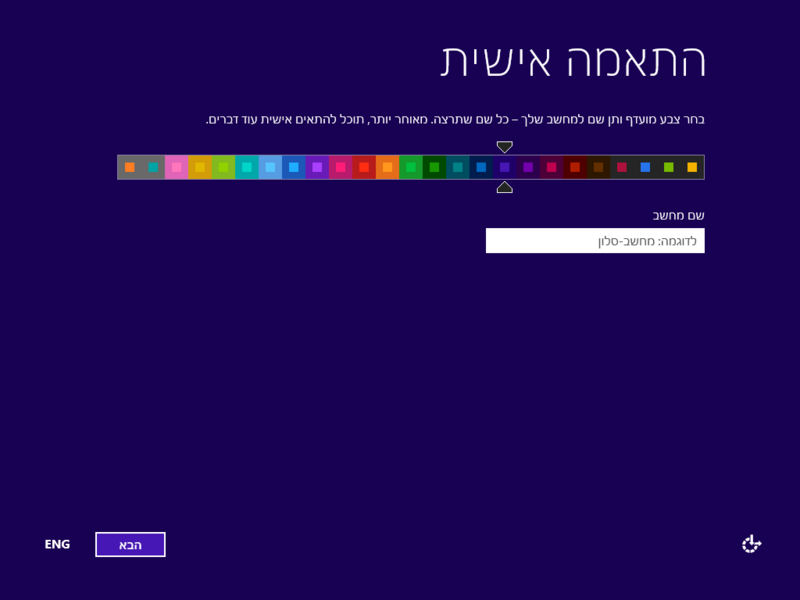Image resolution: width=800 pixels, height=600 pixels.
Task: Choose the hot pink magenta swatch
Action: [x=340, y=167]
